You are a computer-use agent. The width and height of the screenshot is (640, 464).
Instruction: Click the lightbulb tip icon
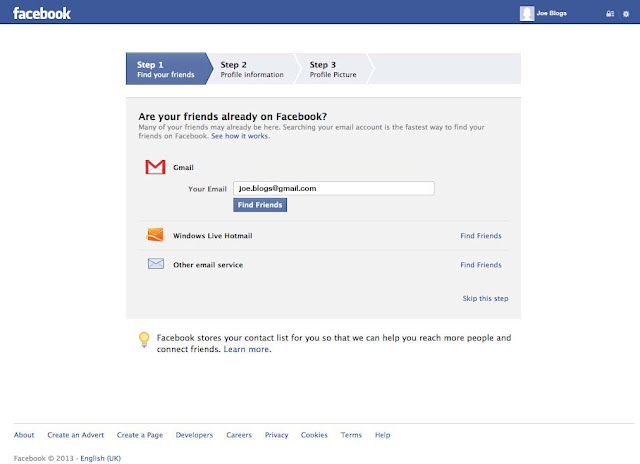[x=144, y=339]
